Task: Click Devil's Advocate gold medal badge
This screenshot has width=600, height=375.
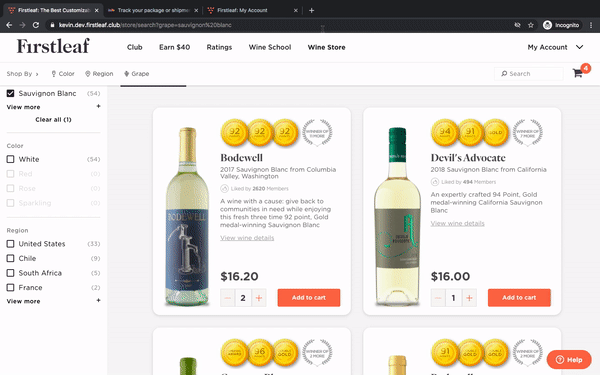Action: click(495, 132)
